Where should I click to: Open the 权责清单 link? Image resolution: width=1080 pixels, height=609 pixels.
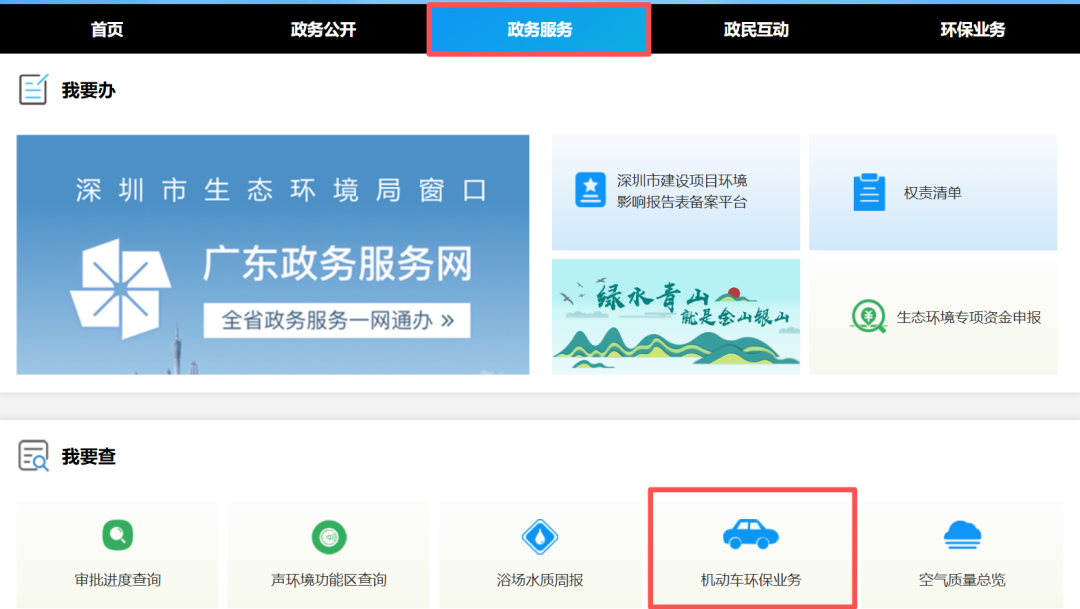point(932,193)
